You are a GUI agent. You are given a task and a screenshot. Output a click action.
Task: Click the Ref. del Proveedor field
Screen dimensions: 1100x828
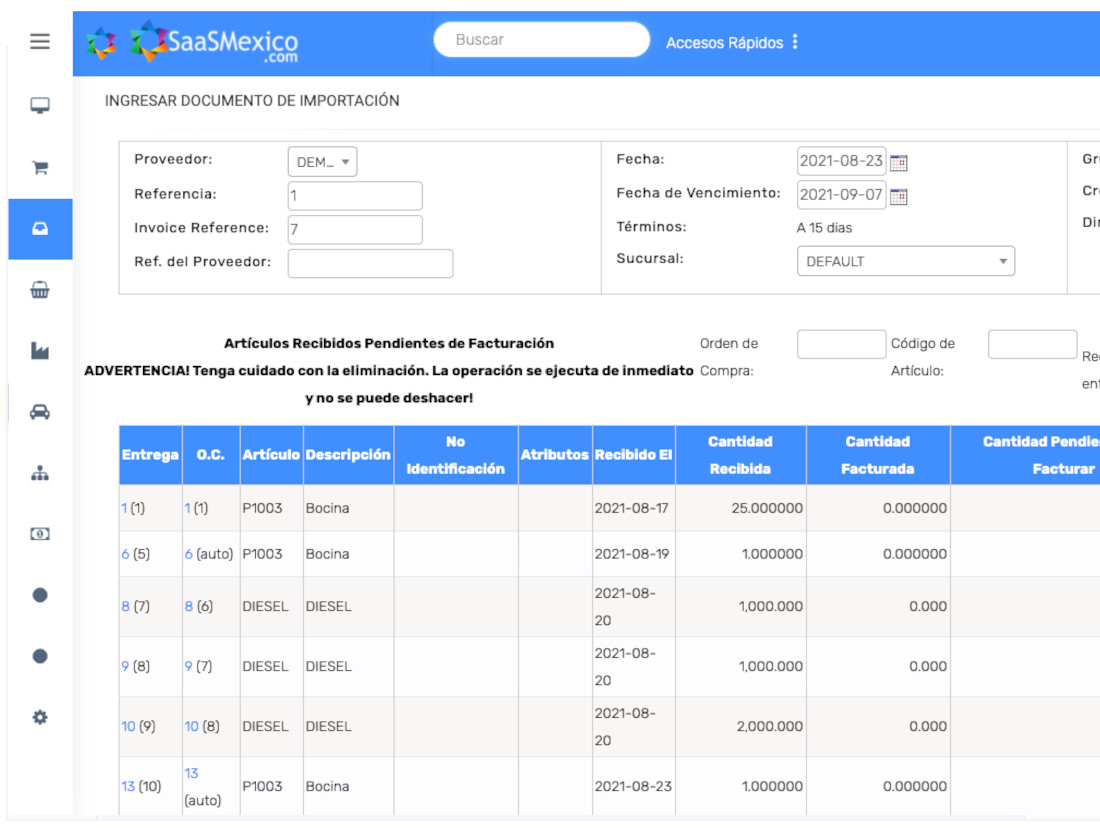[370, 264]
